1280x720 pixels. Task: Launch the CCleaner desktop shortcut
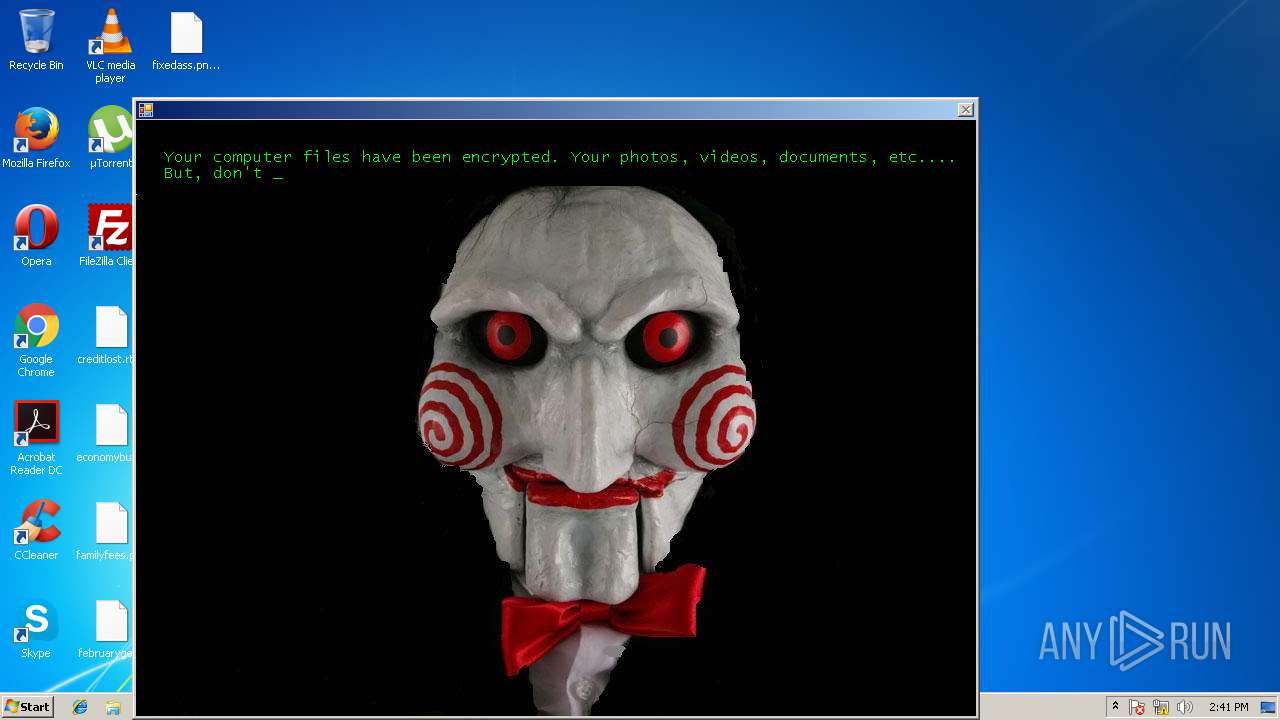pyautogui.click(x=36, y=530)
